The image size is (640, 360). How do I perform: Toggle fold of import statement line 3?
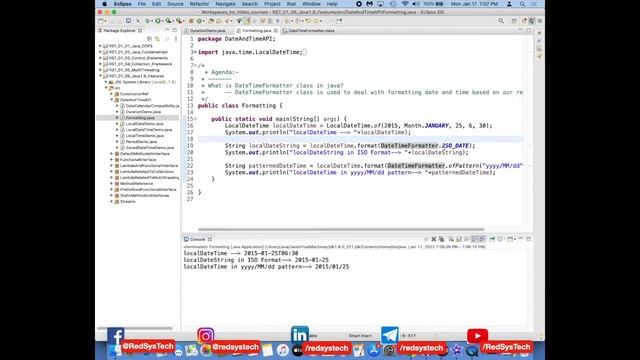[x=195, y=52]
